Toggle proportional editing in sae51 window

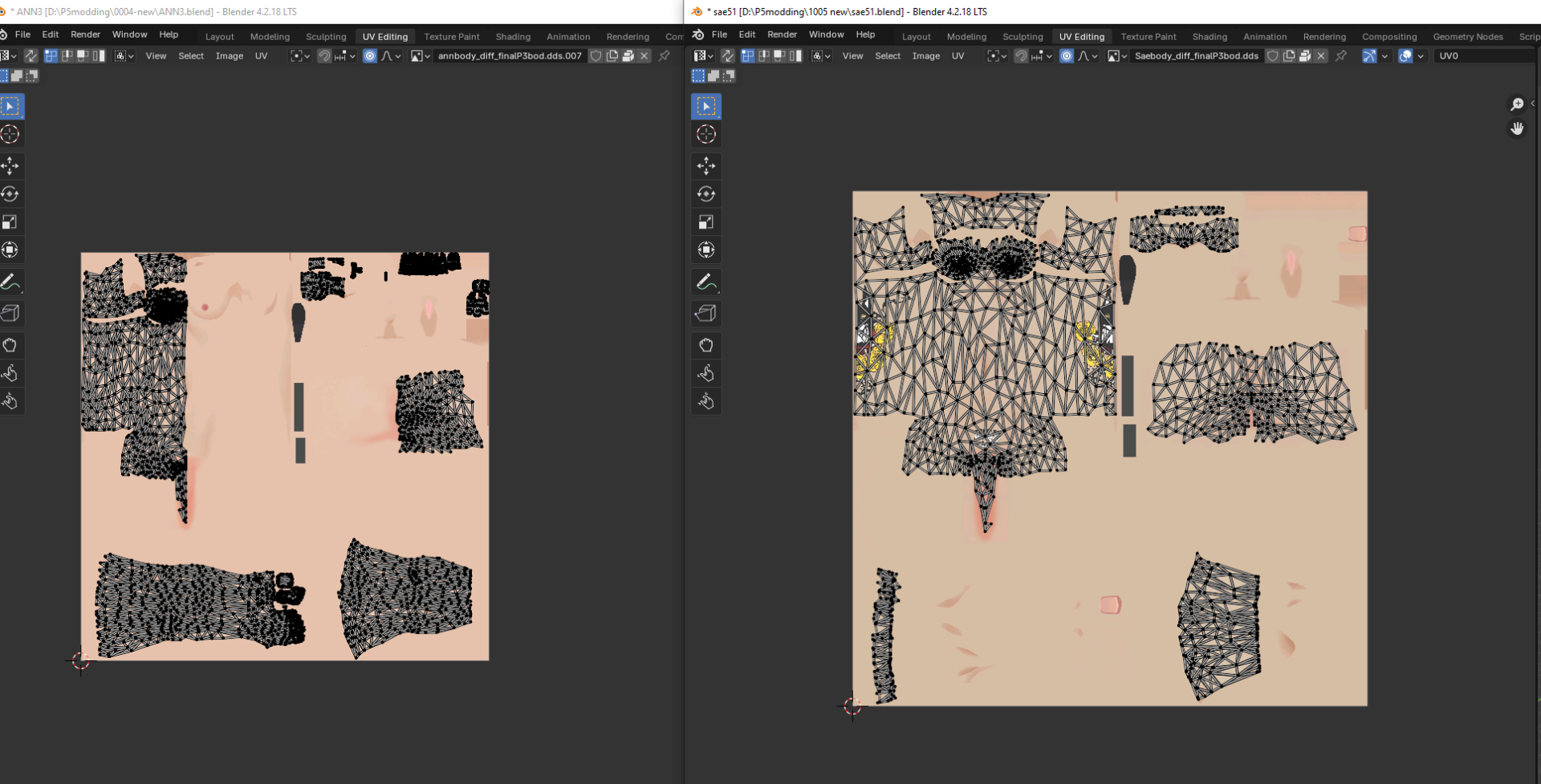[1067, 56]
